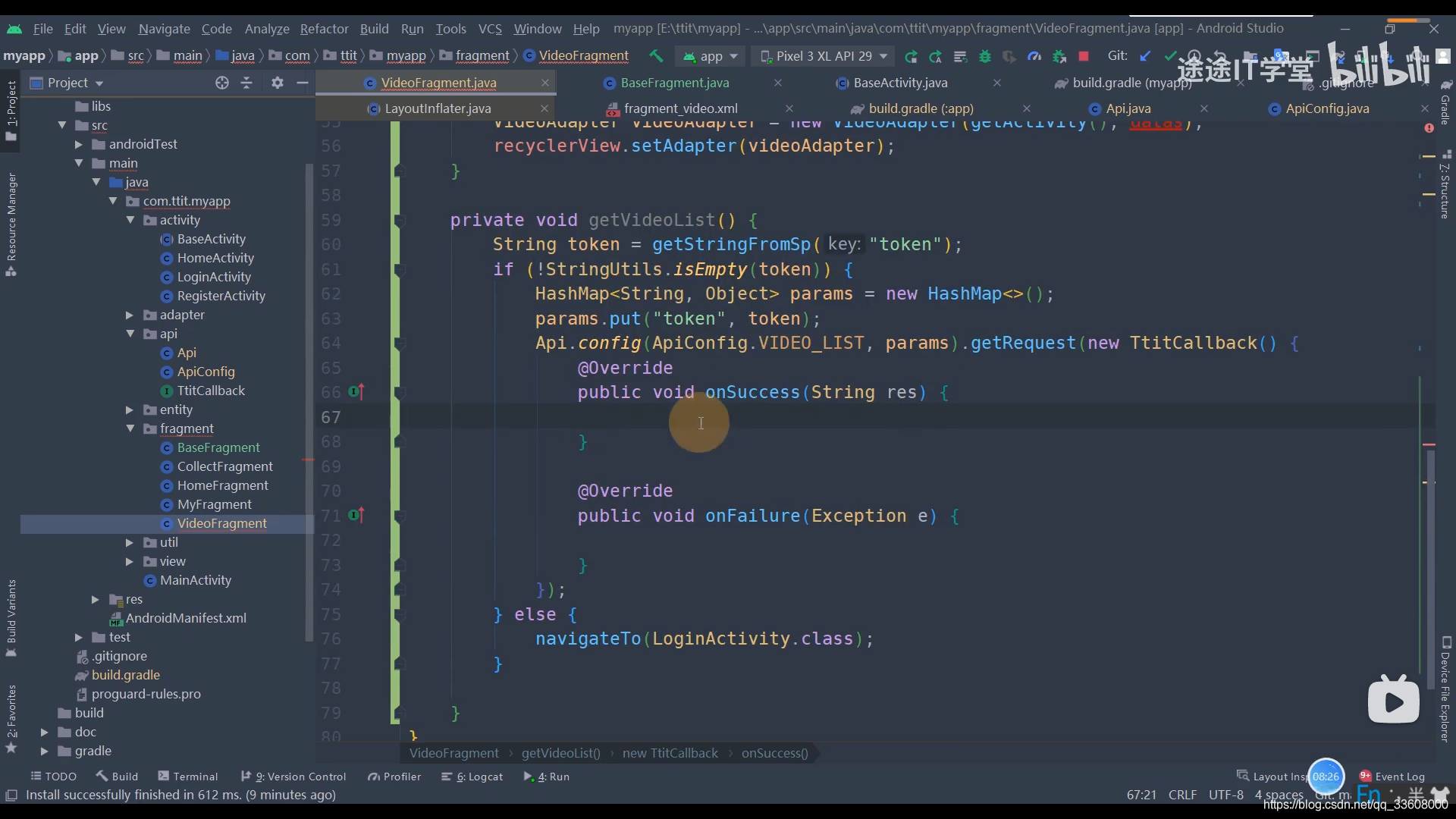1456x819 pixels.
Task: Open the Terminal tool window
Action: click(188, 777)
